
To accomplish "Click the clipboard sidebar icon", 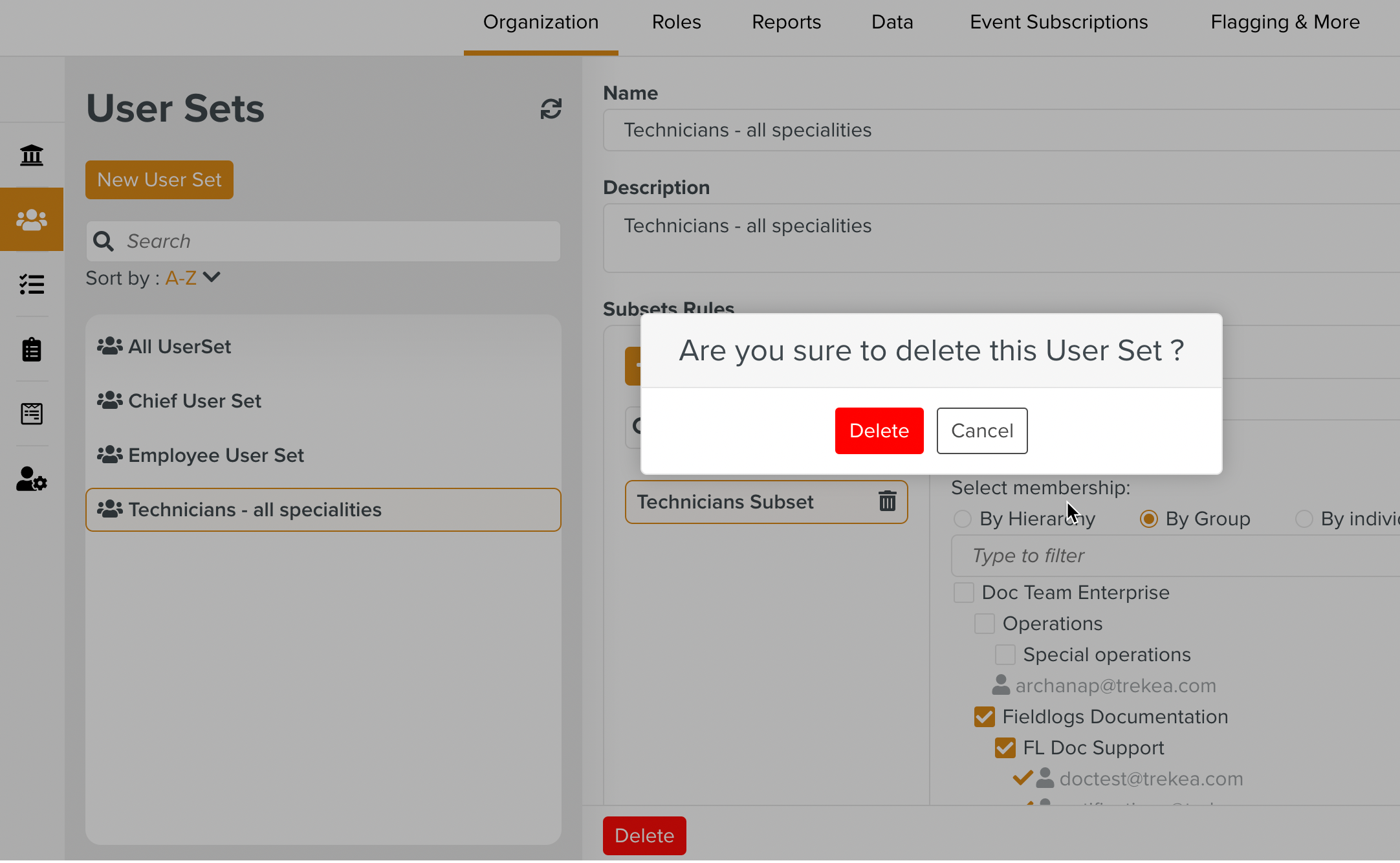I will [32, 349].
